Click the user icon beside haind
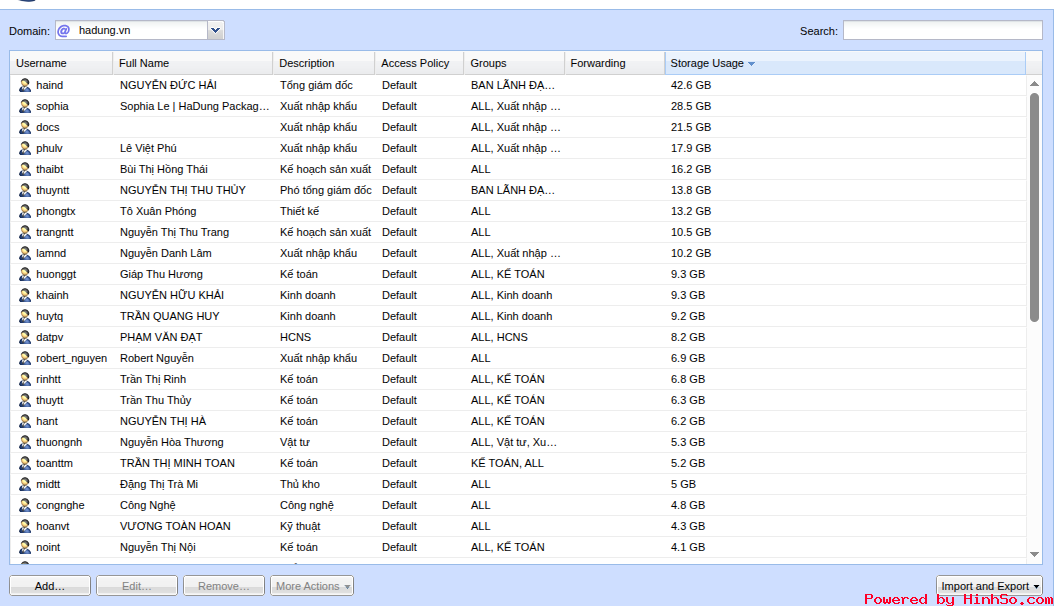 point(25,85)
